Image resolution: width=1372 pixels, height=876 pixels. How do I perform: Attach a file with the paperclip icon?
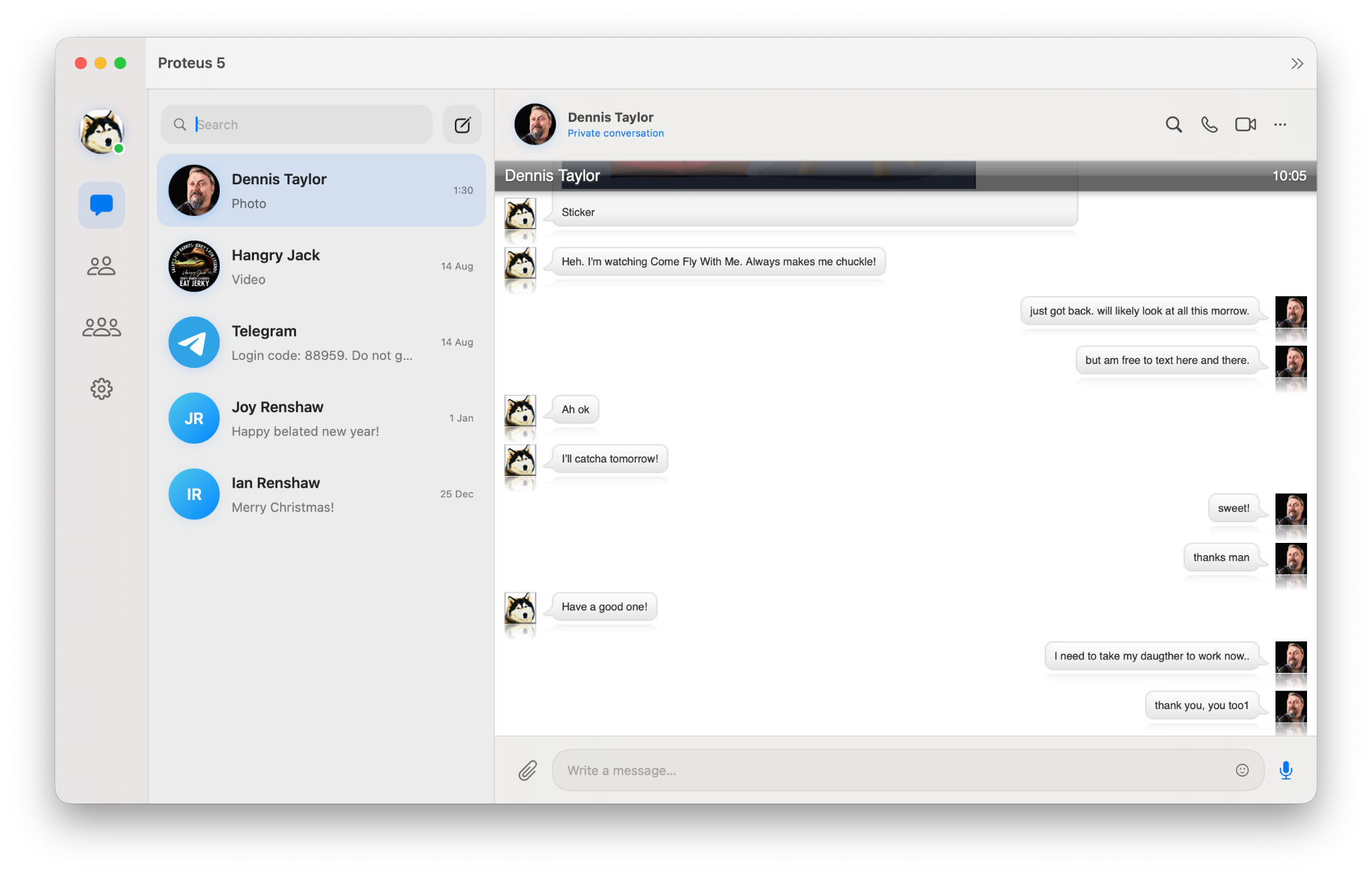pyautogui.click(x=528, y=771)
